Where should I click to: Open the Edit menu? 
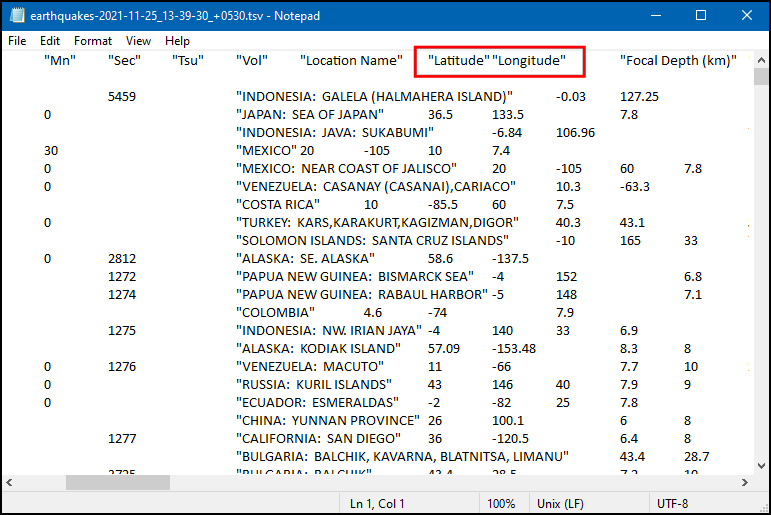50,41
